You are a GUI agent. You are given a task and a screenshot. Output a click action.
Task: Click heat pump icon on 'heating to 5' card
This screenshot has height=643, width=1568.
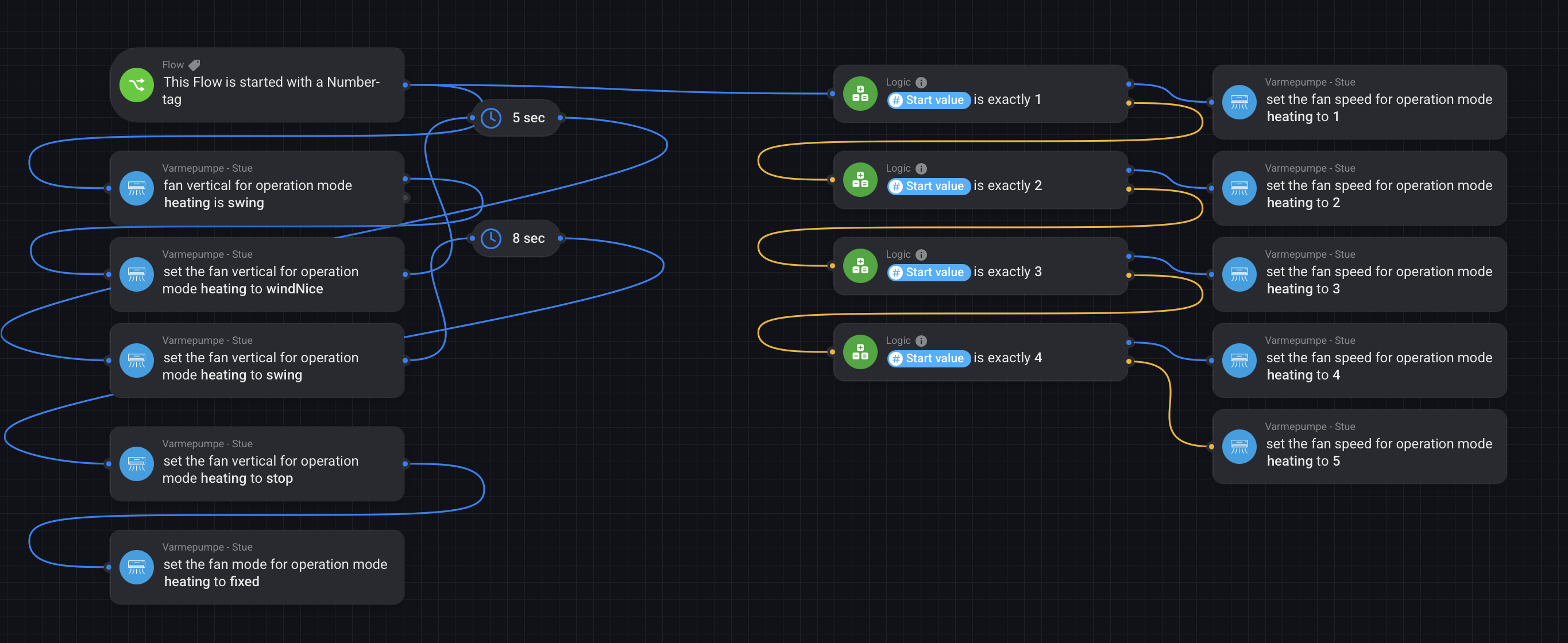(x=1239, y=447)
